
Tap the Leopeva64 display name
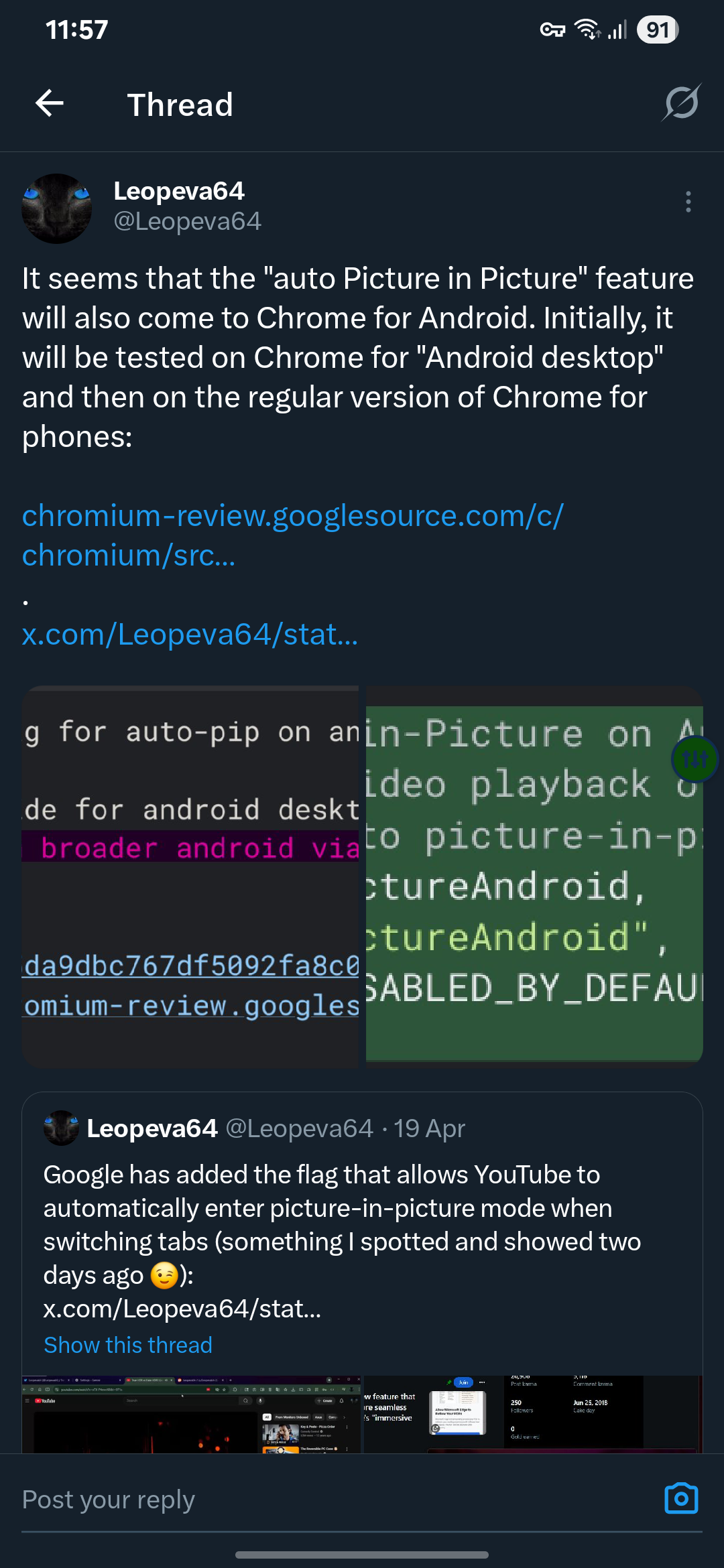[x=179, y=191]
